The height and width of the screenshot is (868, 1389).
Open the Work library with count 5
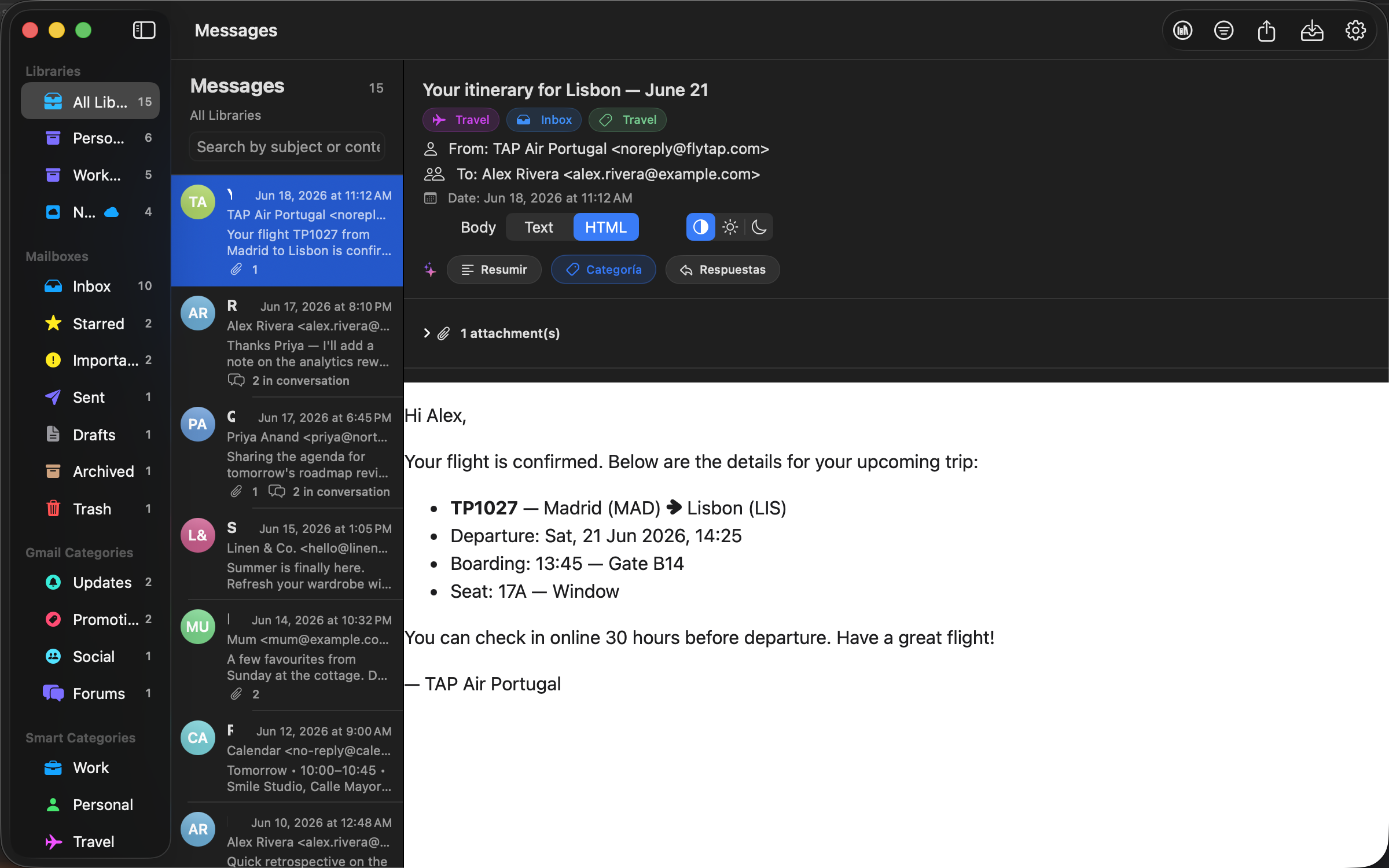(90, 175)
